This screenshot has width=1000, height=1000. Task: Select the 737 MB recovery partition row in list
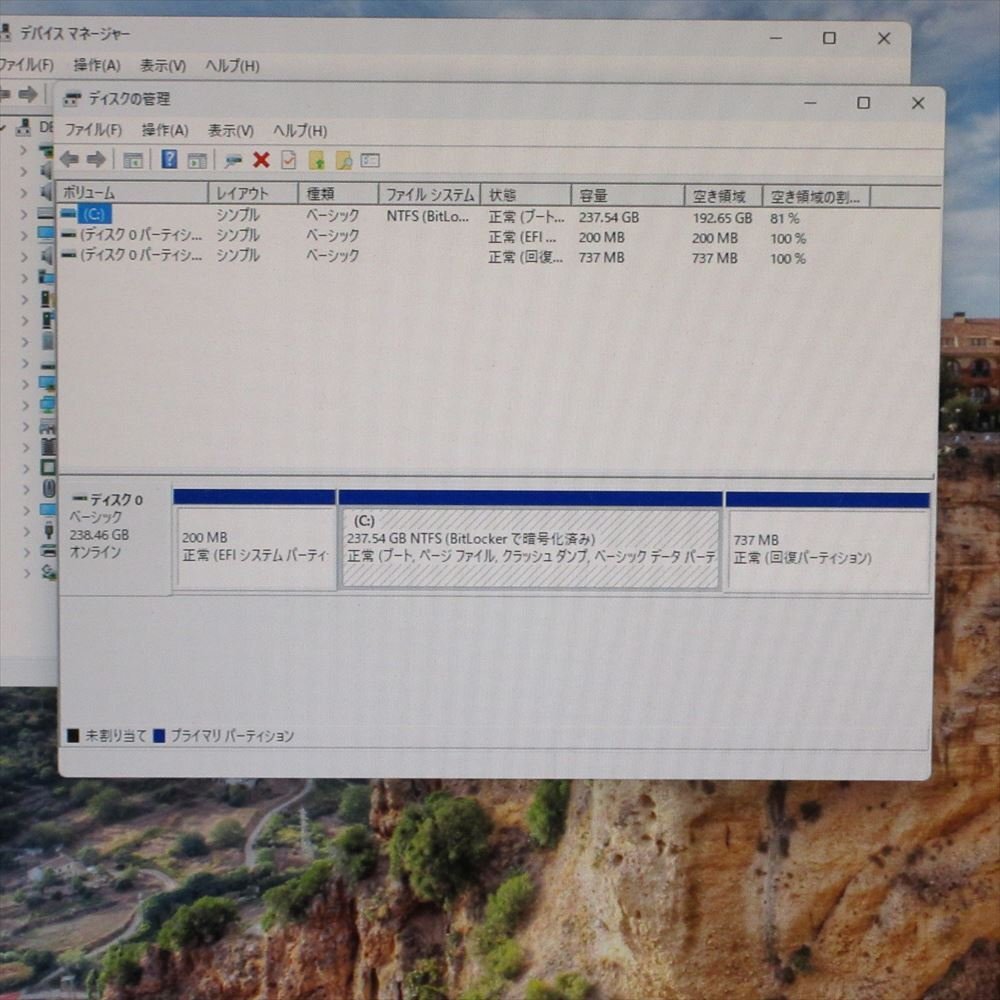click(x=434, y=257)
